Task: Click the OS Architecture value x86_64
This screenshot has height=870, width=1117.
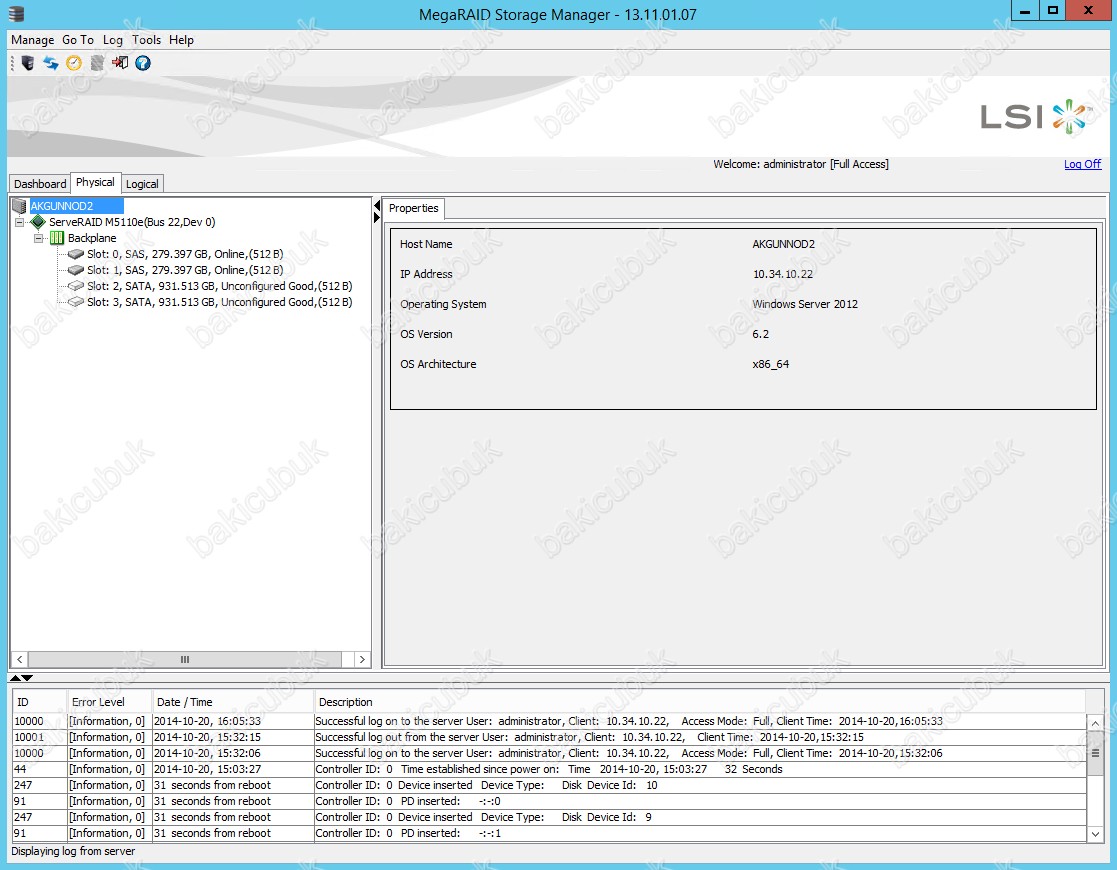Action: [771, 364]
